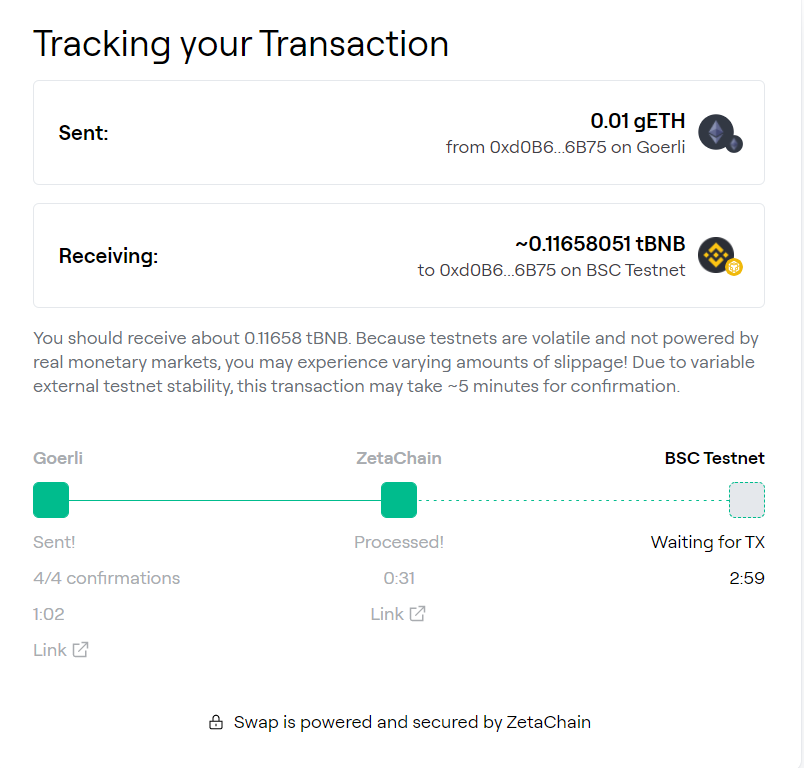
Task: Click the BSC Testnet stage label
Action: click(714, 458)
